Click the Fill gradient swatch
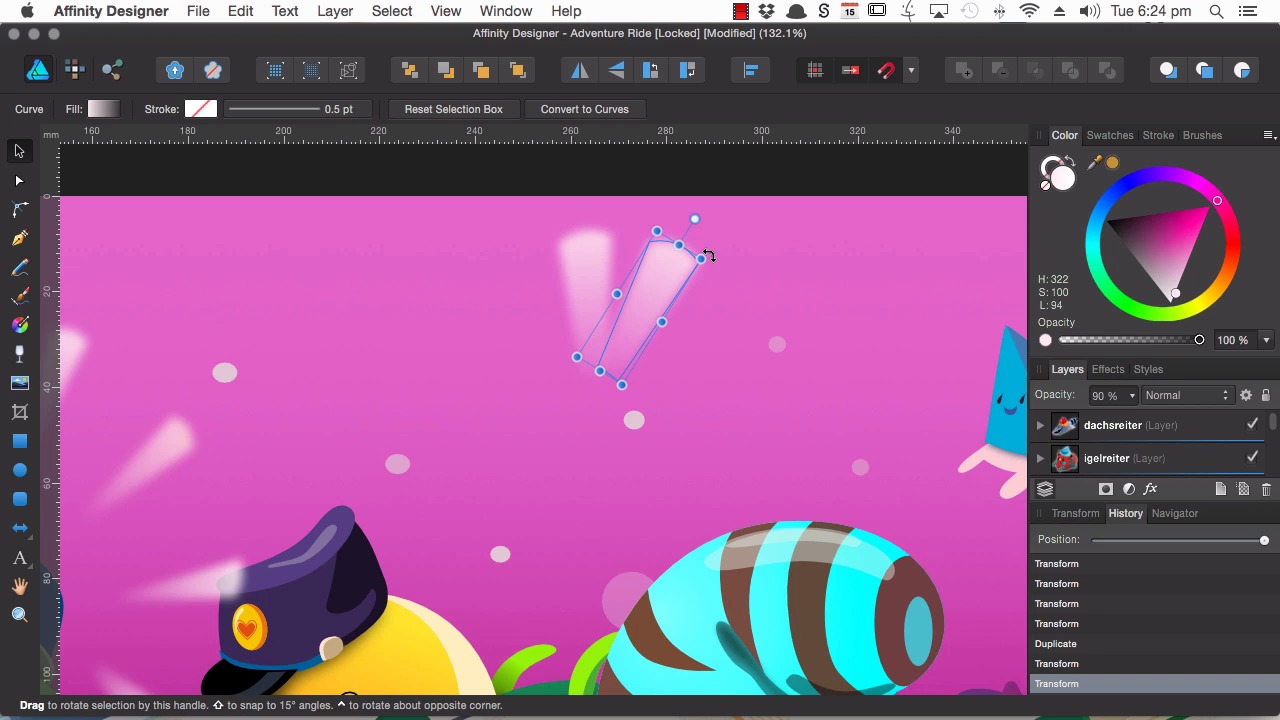This screenshot has width=1280, height=720. pos(103,109)
